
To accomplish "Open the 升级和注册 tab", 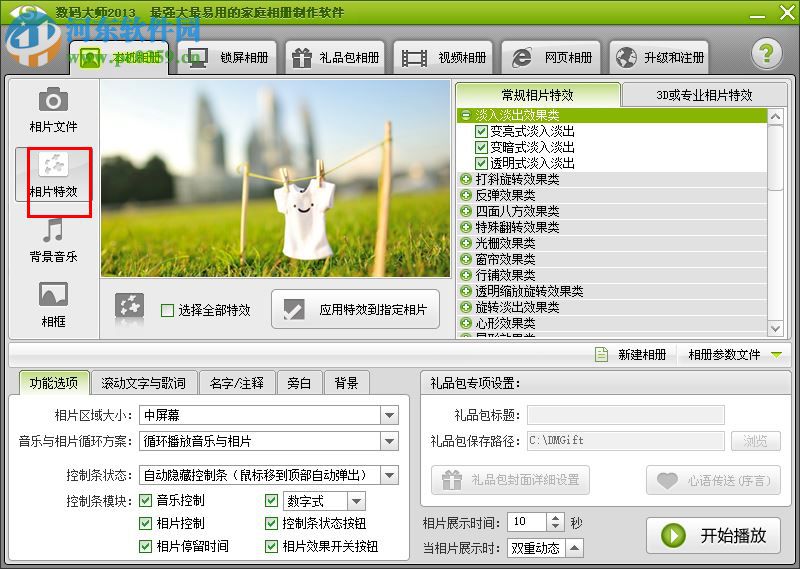I will click(x=659, y=58).
